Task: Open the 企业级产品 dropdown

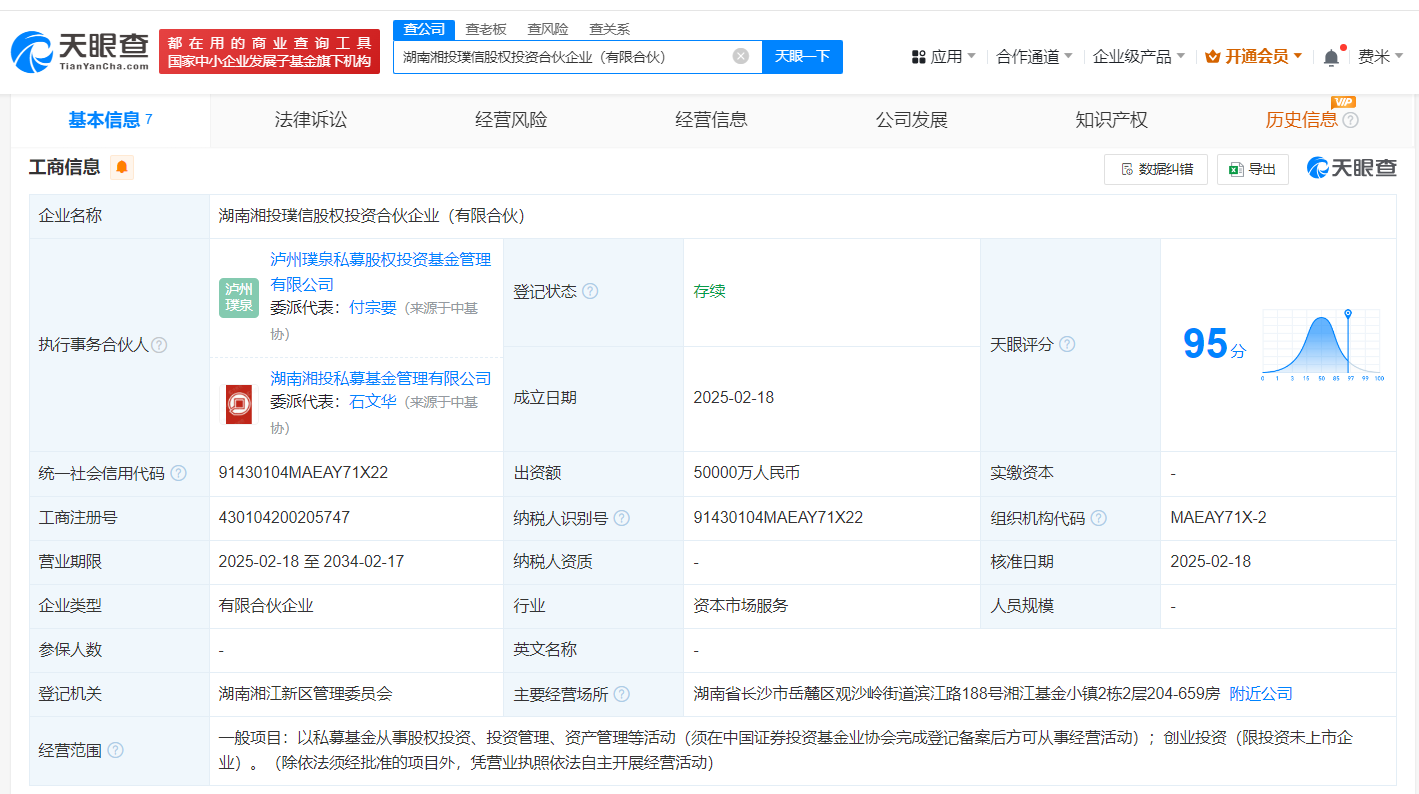Action: (1138, 57)
